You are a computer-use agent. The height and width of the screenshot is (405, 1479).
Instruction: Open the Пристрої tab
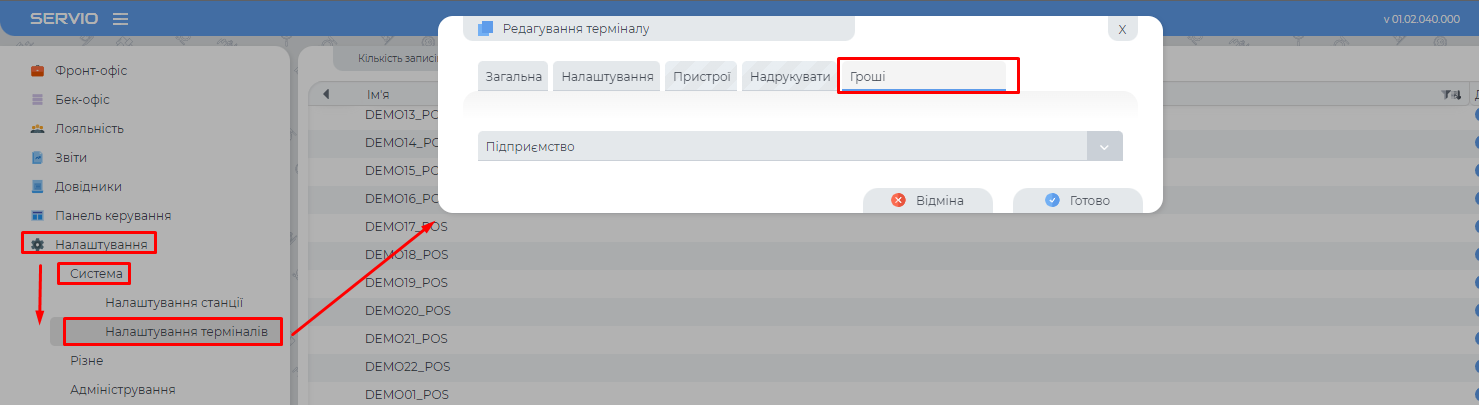click(701, 77)
